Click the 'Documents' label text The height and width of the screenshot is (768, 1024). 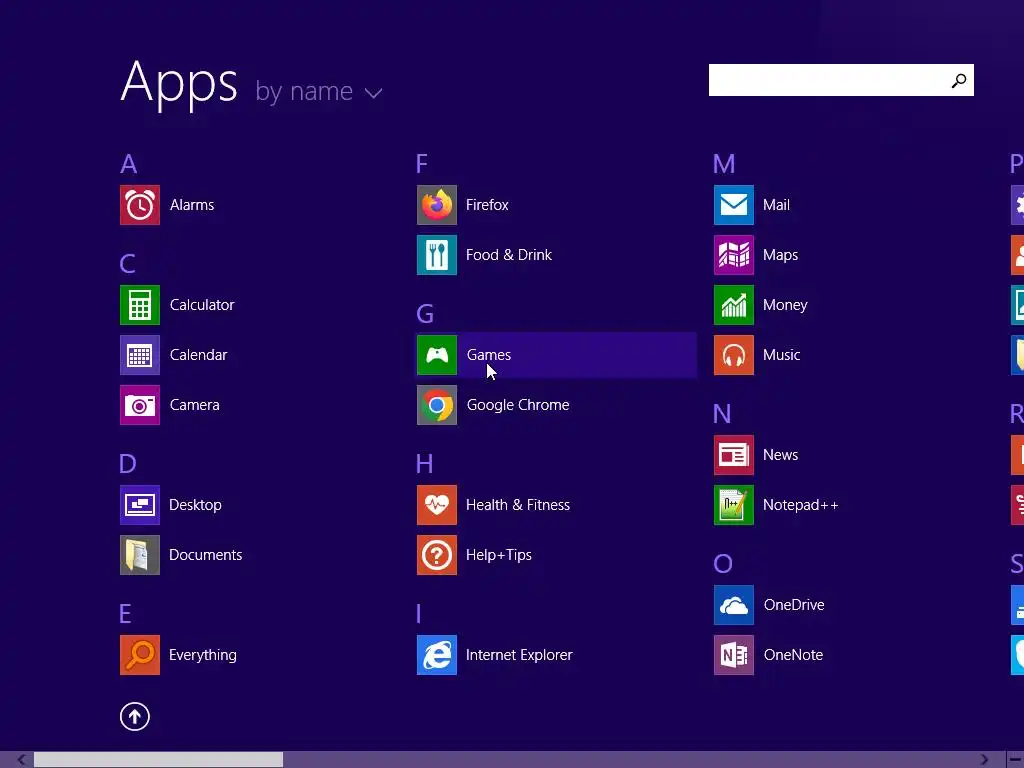(206, 555)
